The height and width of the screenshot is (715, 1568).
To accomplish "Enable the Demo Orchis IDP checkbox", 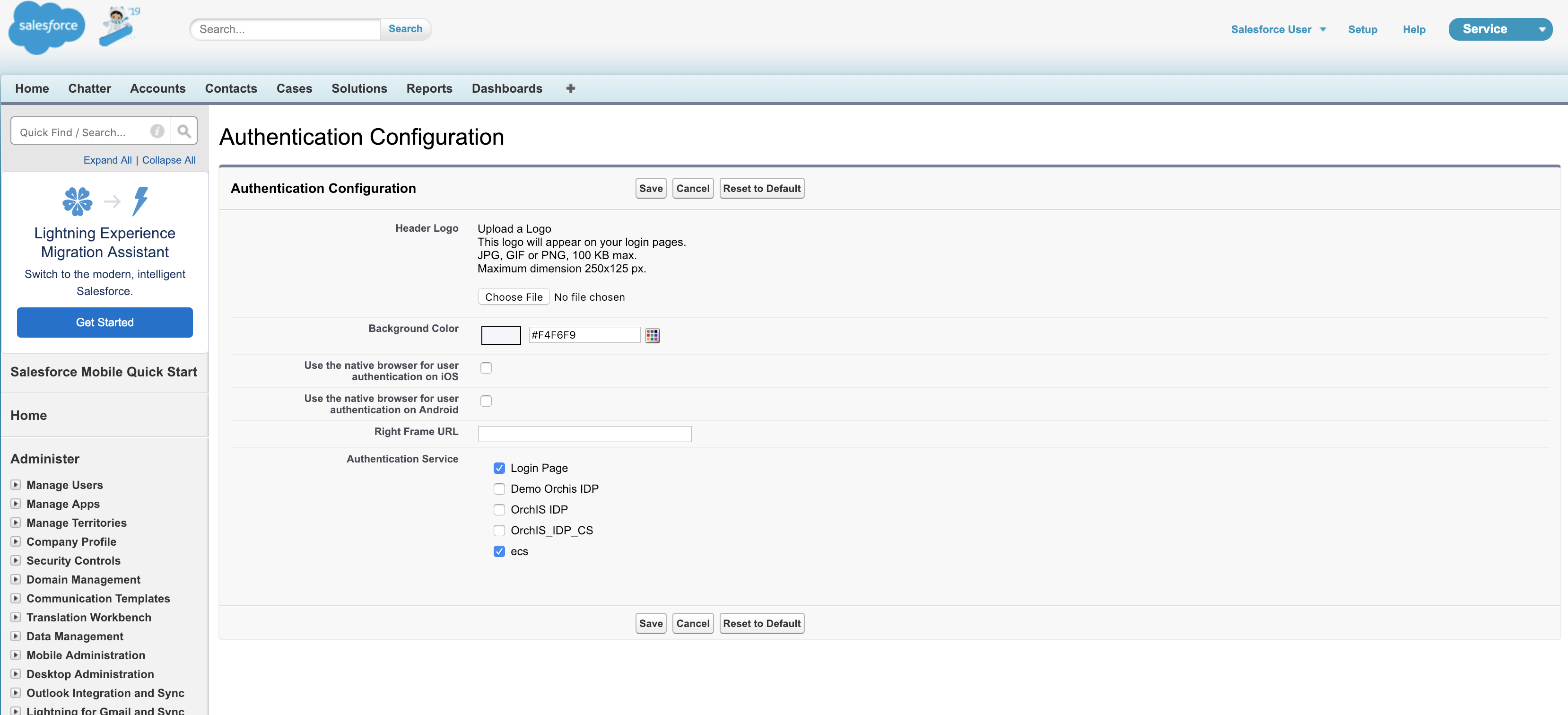I will coord(499,488).
